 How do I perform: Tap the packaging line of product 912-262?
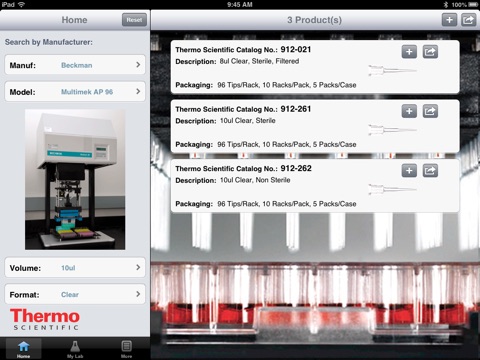266,204
